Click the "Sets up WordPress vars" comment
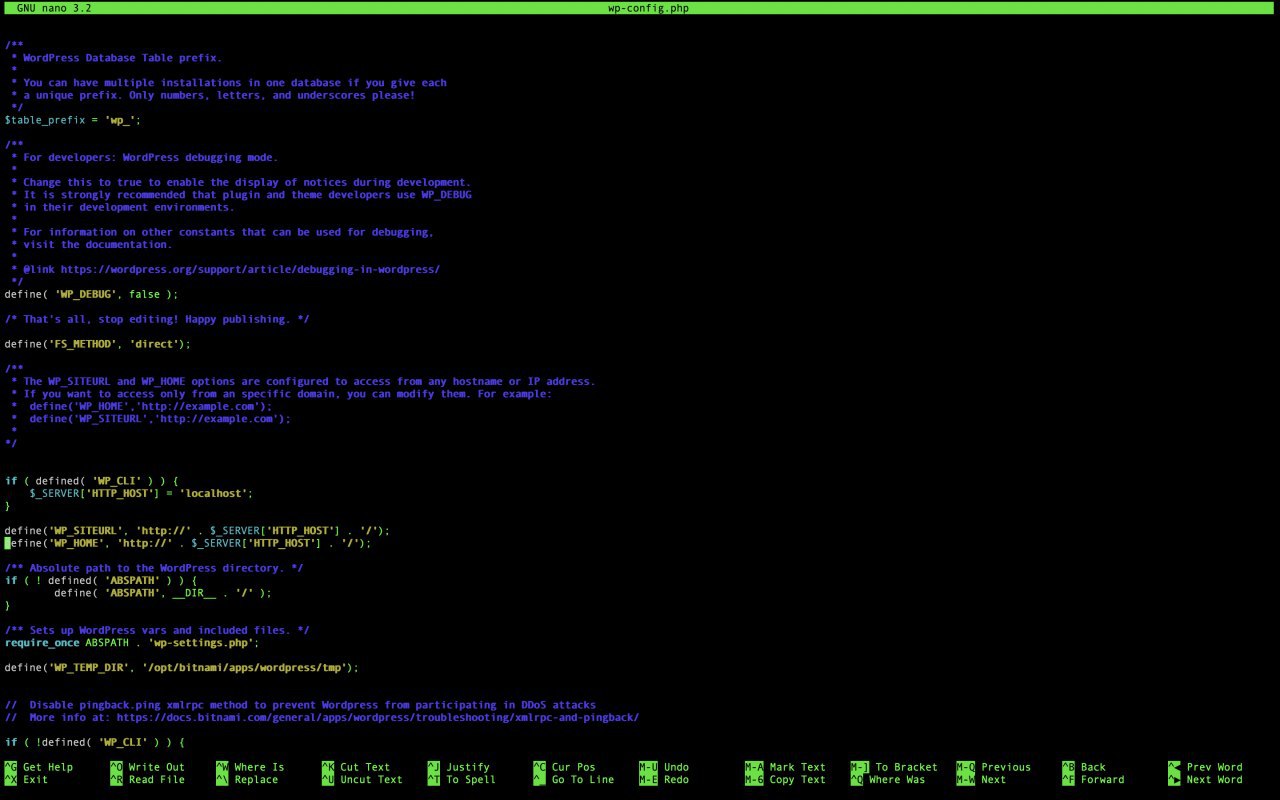This screenshot has width=1280, height=800. point(157,630)
